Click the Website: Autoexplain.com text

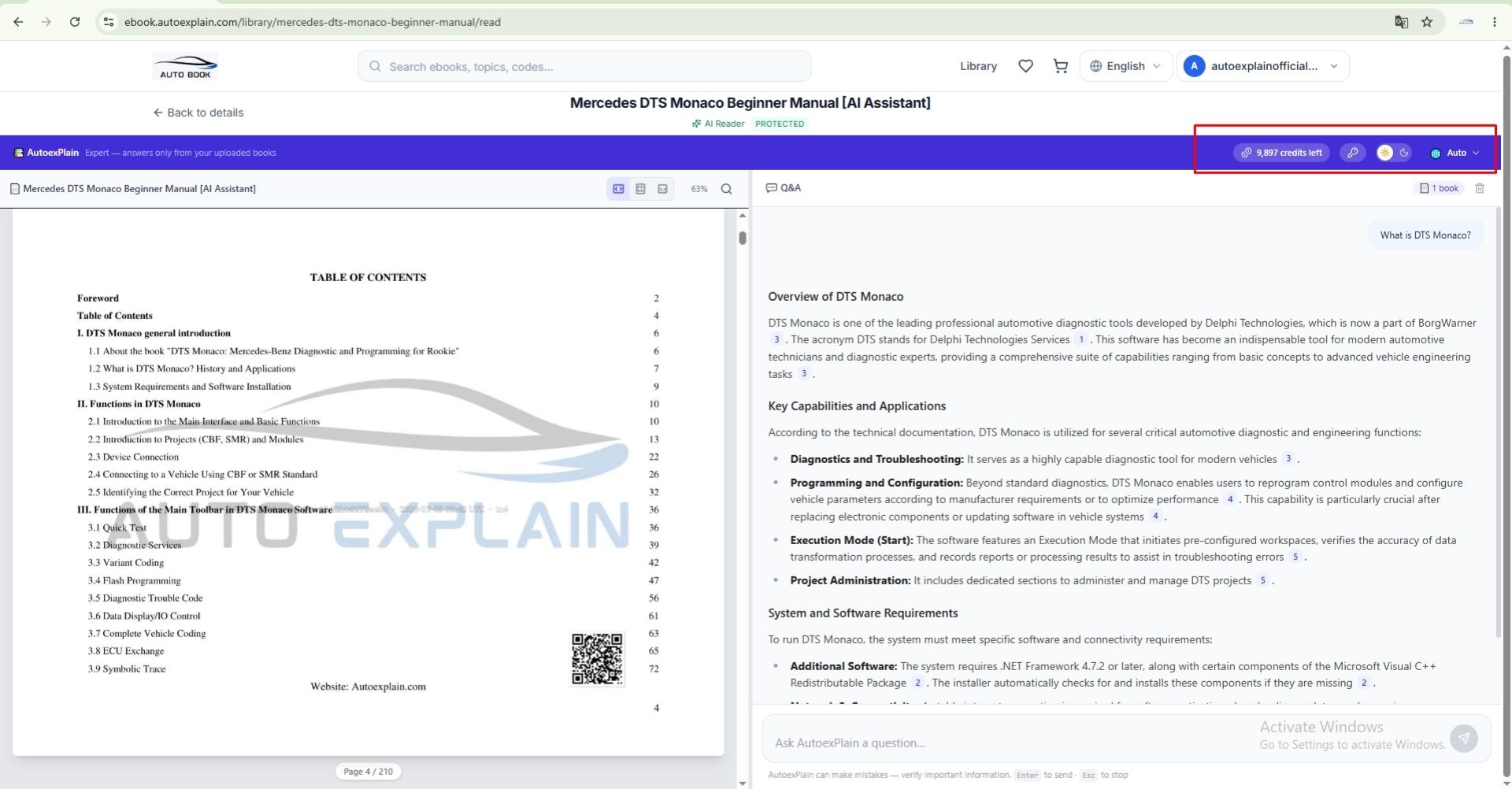[x=368, y=687]
